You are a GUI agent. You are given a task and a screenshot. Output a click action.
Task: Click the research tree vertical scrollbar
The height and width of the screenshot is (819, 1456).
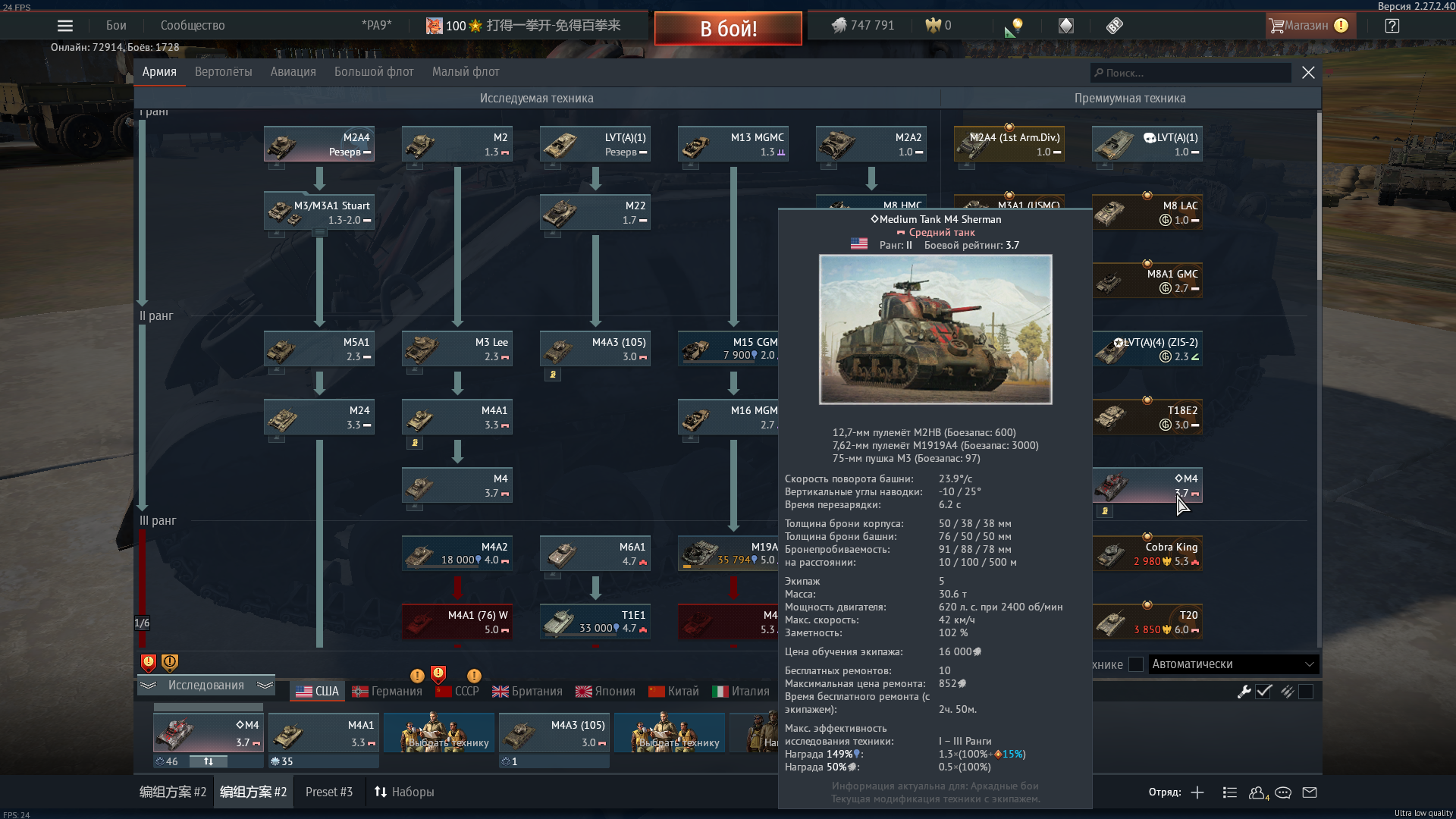pyautogui.click(x=1319, y=197)
